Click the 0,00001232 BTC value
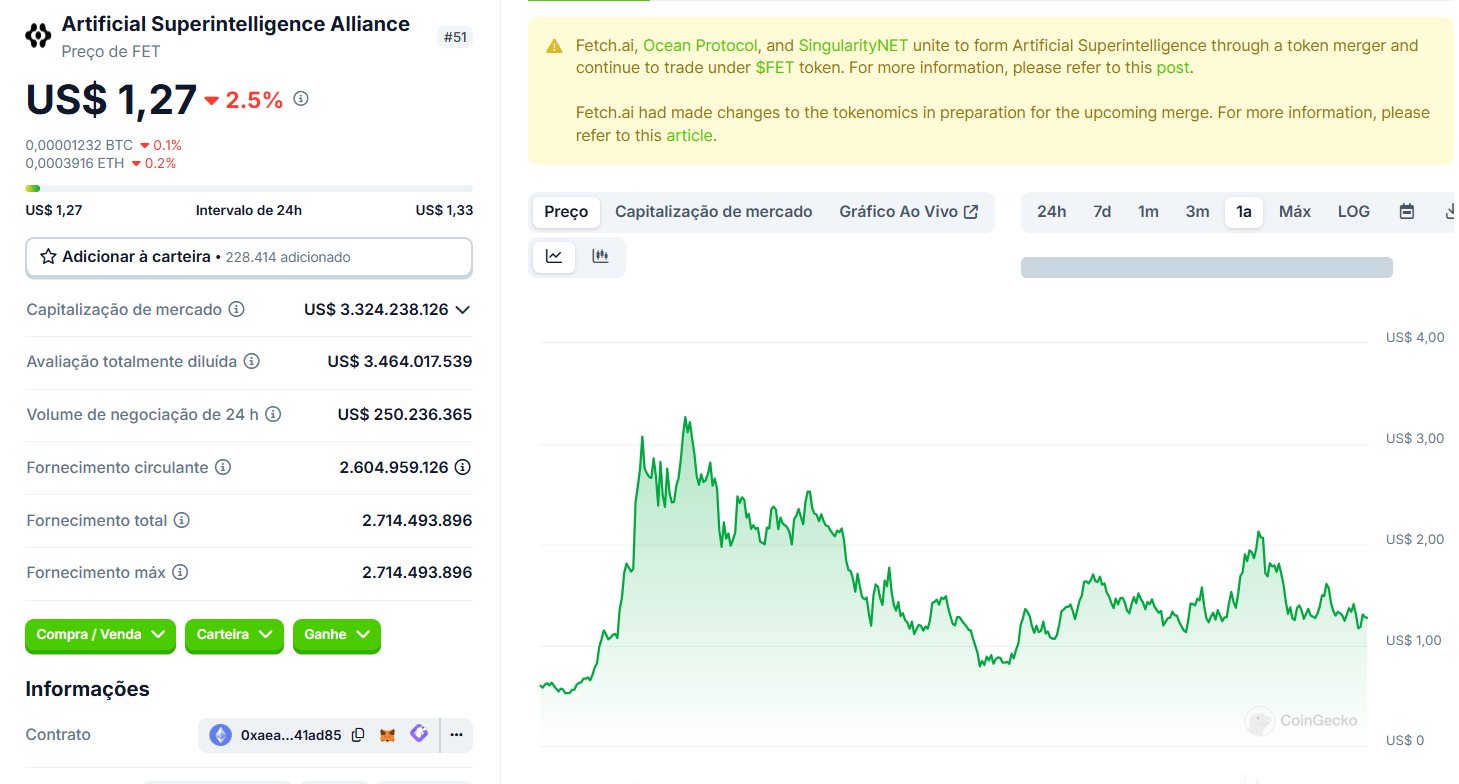 [79, 145]
